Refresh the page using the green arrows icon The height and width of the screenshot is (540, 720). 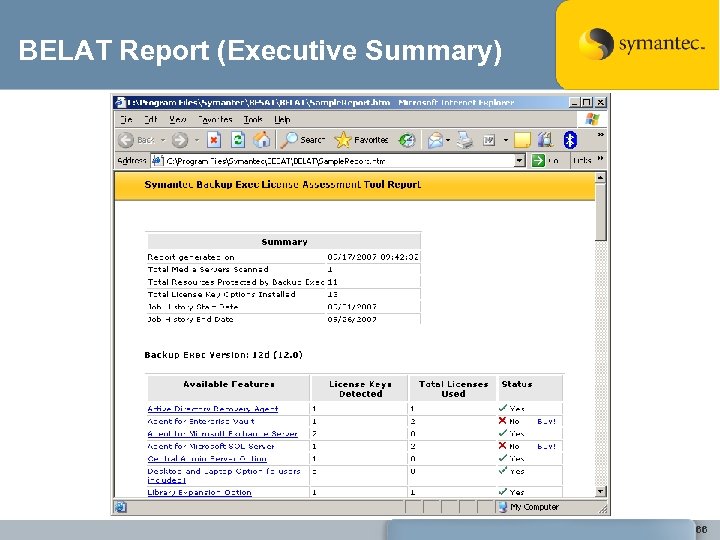(x=237, y=140)
